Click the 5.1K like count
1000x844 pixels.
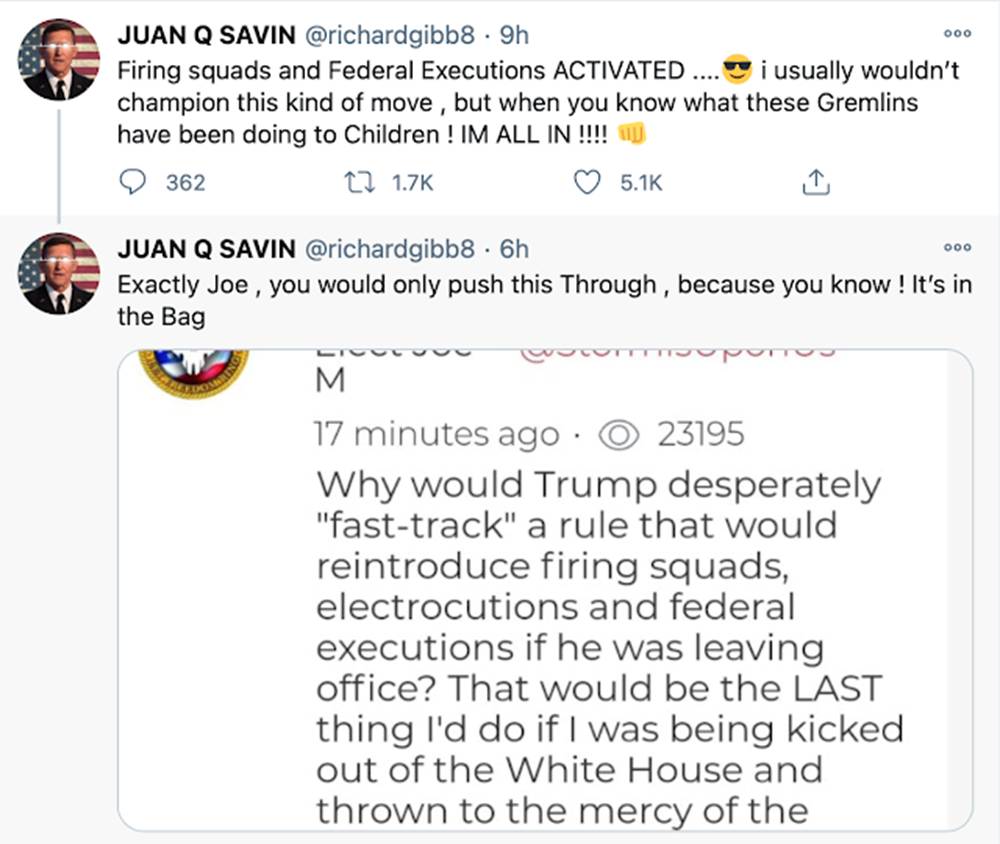click(641, 182)
